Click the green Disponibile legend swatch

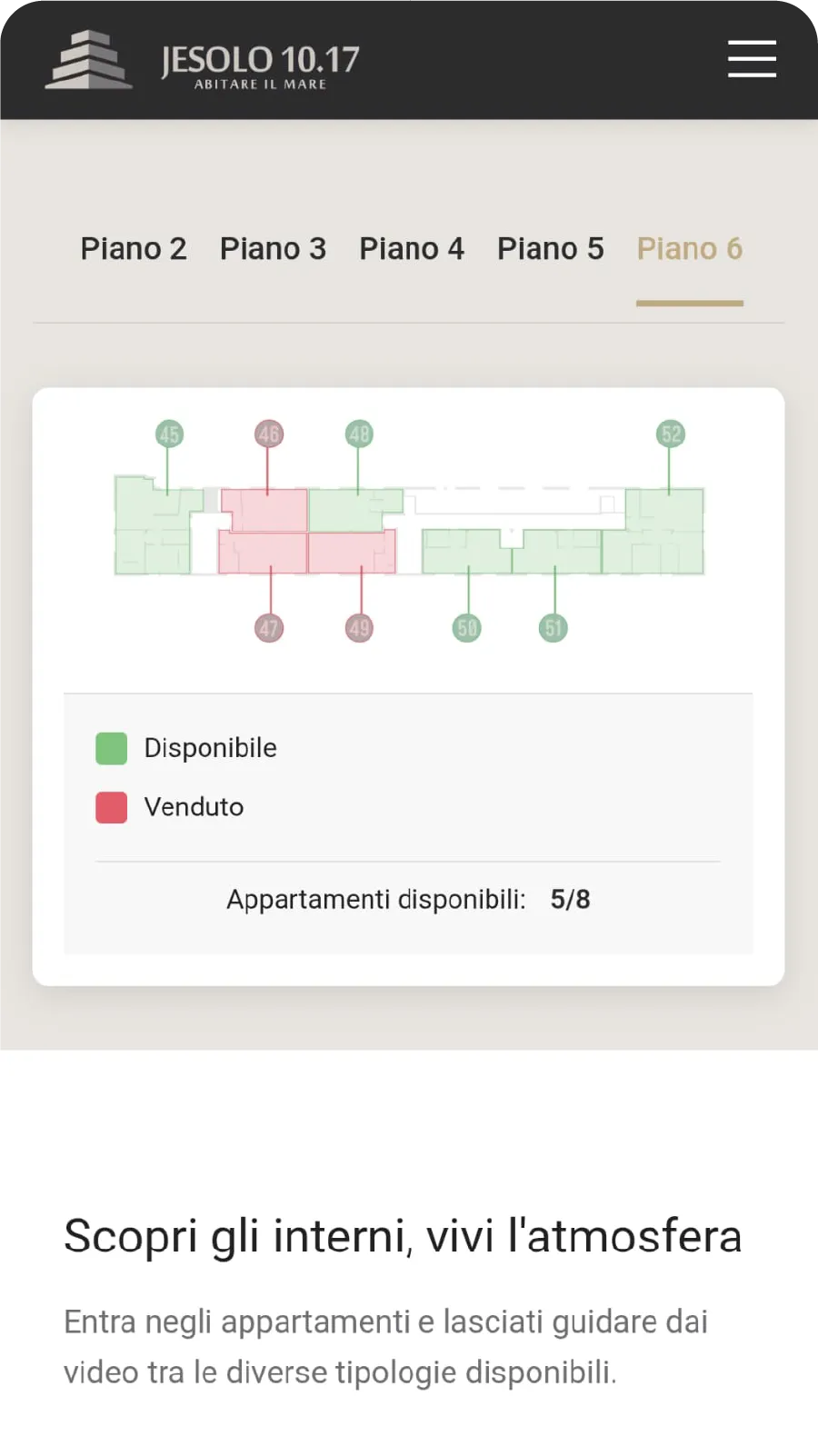[x=112, y=749]
